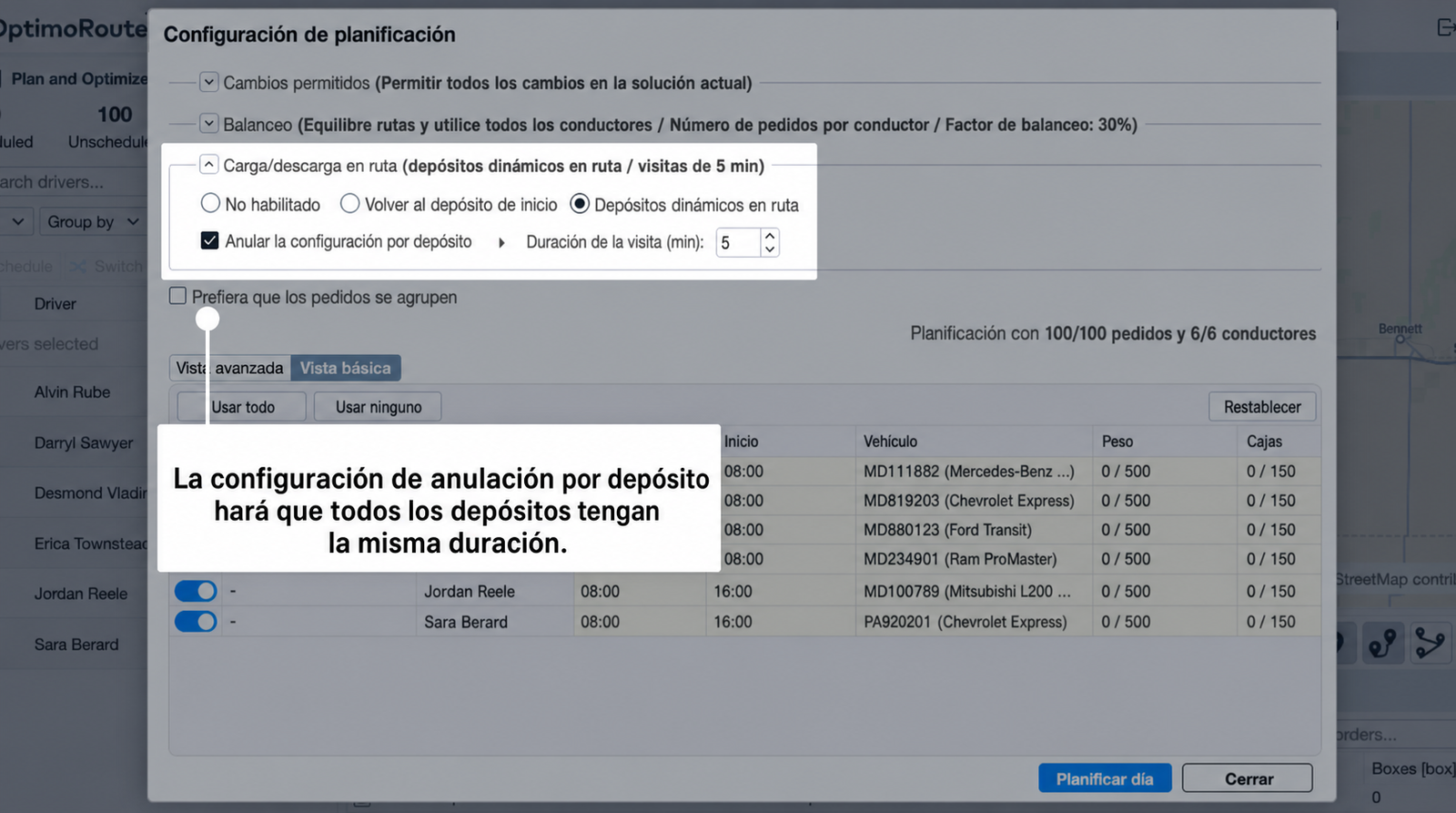The width and height of the screenshot is (1456, 813).
Task: Click the Inicio column header
Action: [x=741, y=442]
